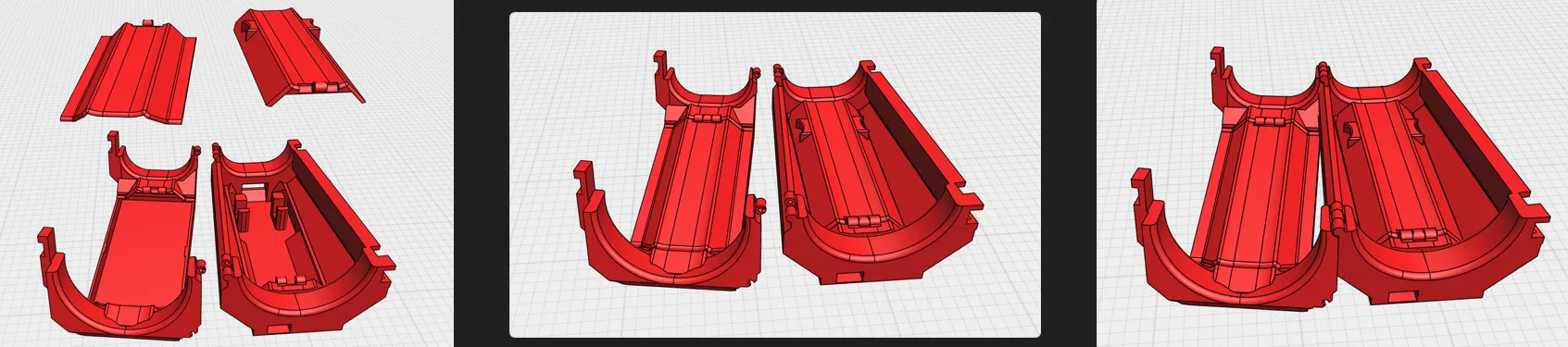1568x347 pixels.
Task: Open the middle image with dark border
Action: [774, 174]
